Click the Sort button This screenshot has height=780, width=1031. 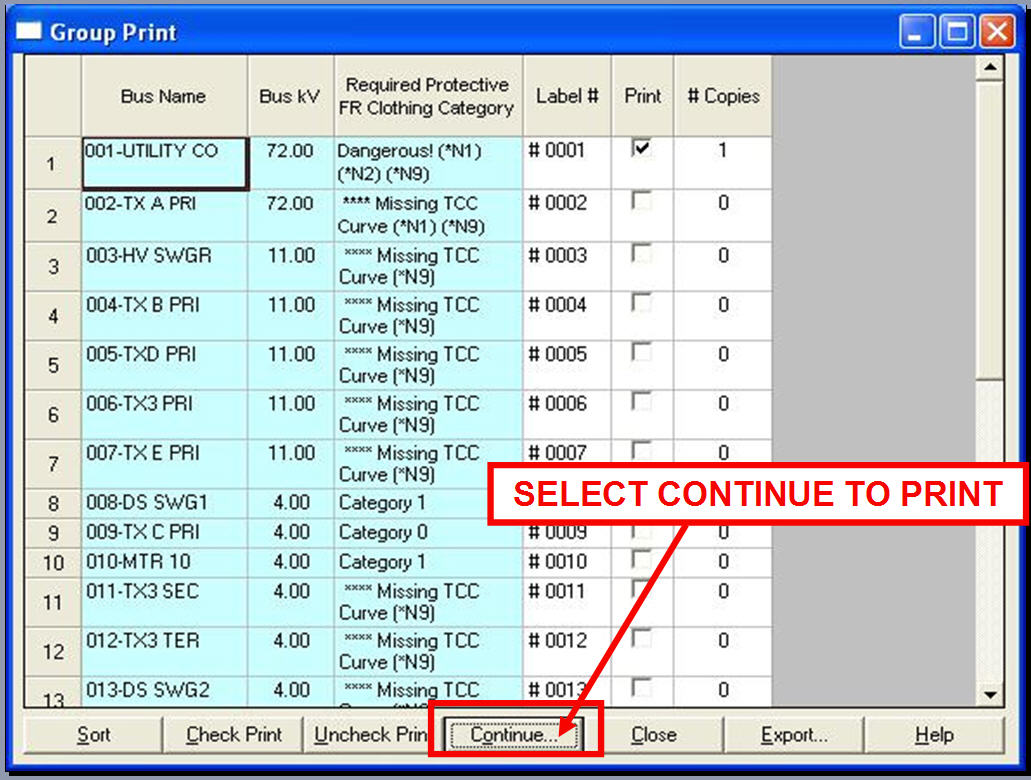93,735
